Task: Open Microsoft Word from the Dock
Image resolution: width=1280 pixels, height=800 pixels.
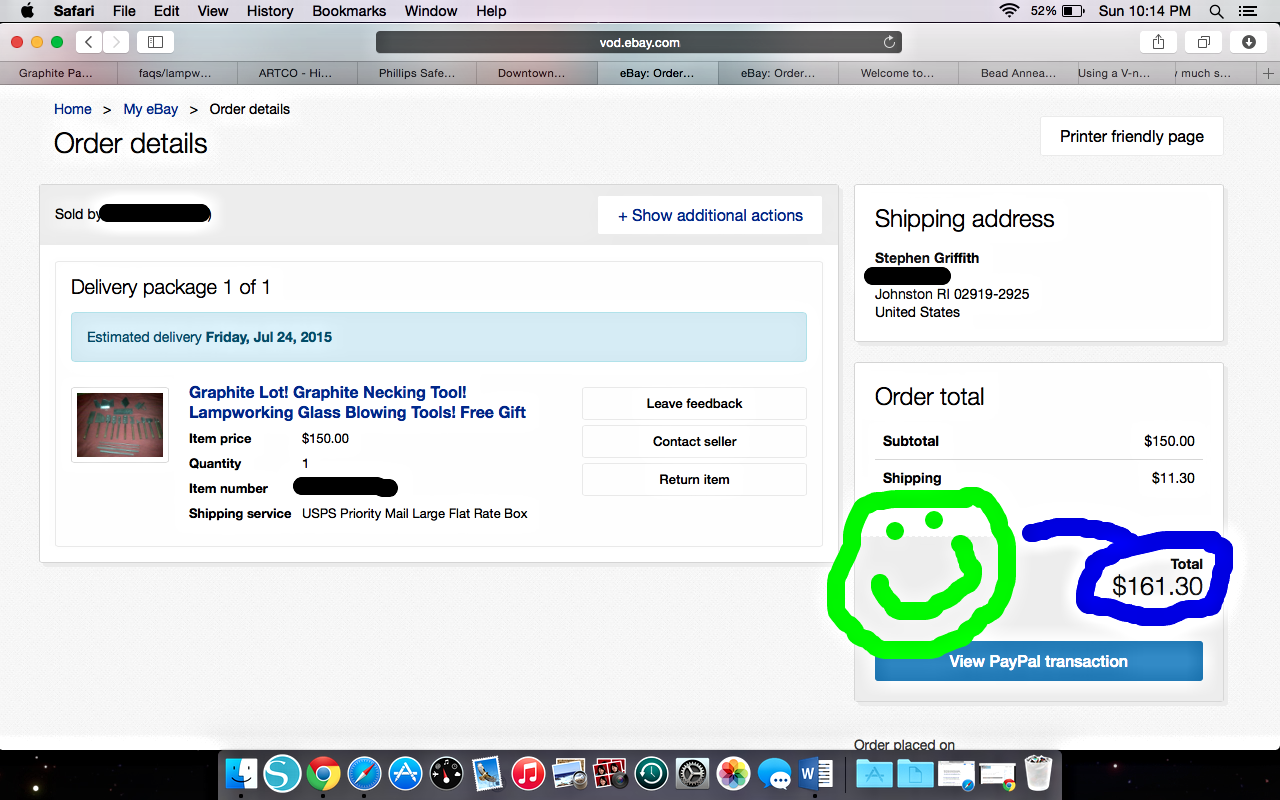Action: tap(816, 773)
